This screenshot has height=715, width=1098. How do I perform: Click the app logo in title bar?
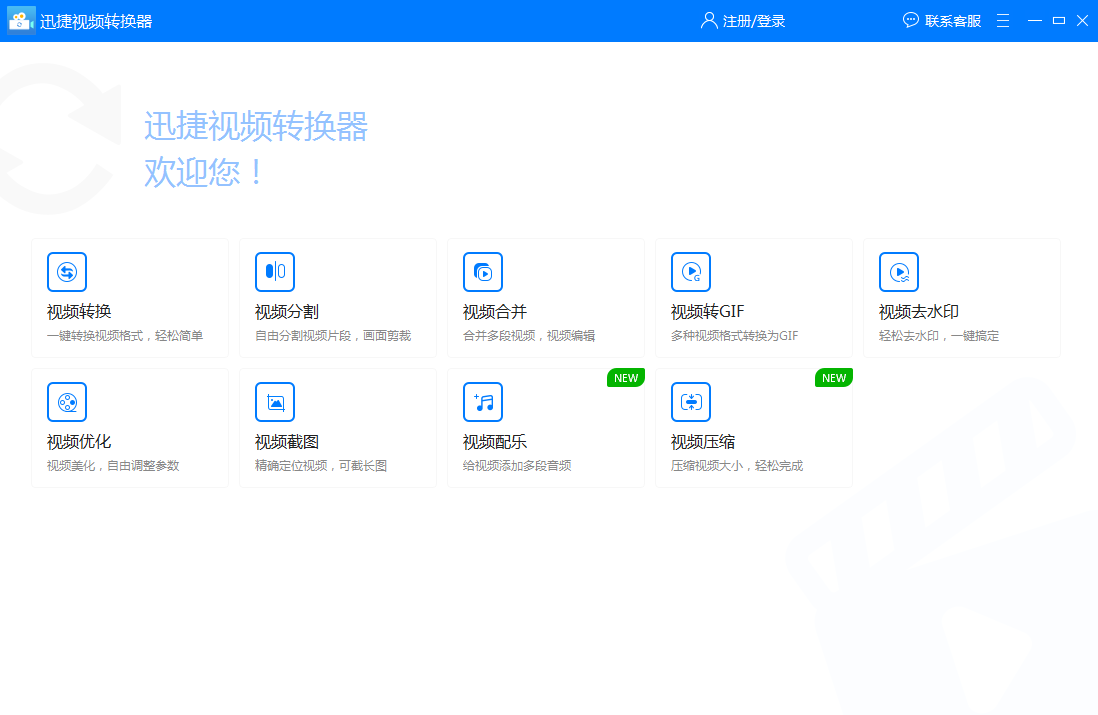[21, 20]
